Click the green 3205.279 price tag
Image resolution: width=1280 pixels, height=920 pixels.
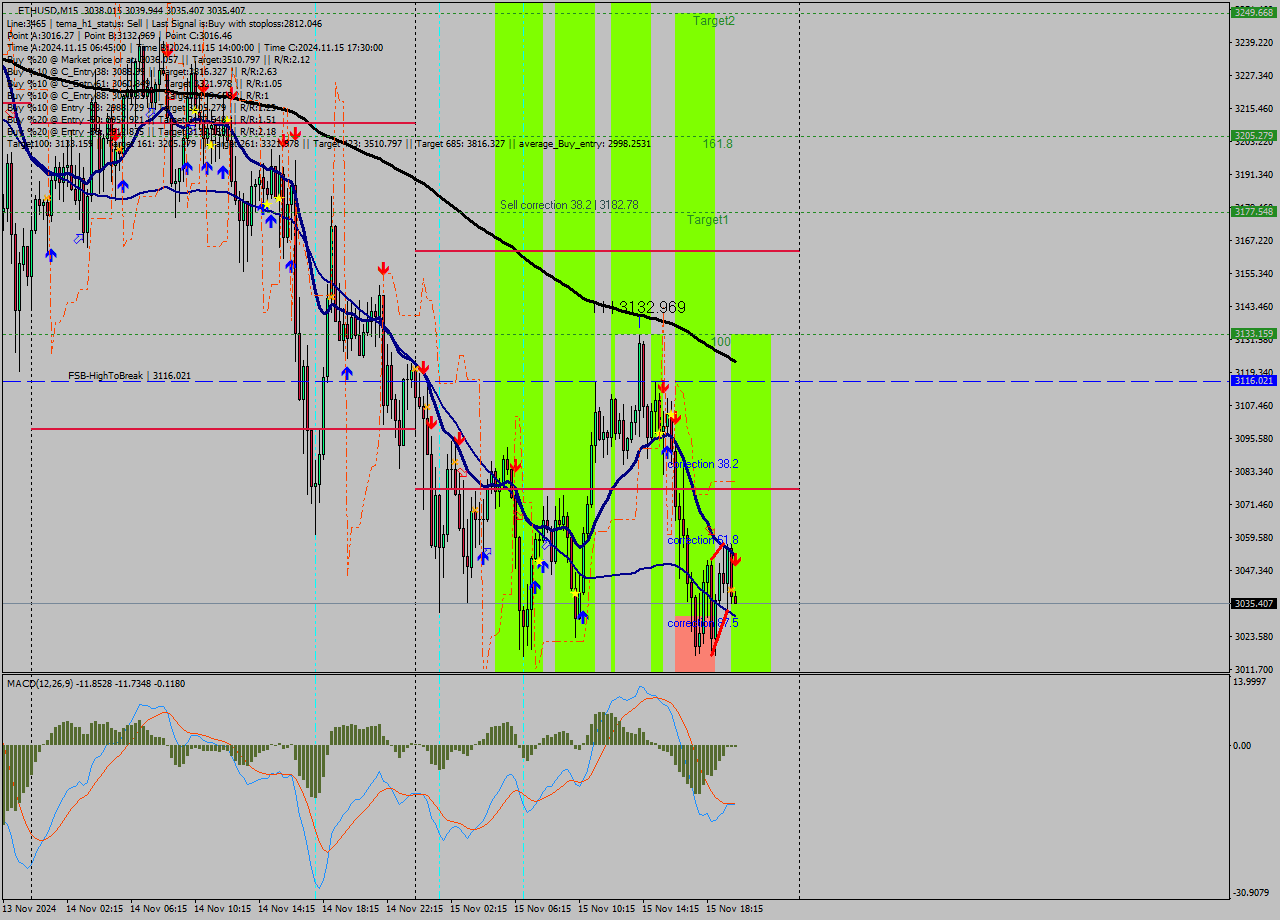coord(1253,135)
